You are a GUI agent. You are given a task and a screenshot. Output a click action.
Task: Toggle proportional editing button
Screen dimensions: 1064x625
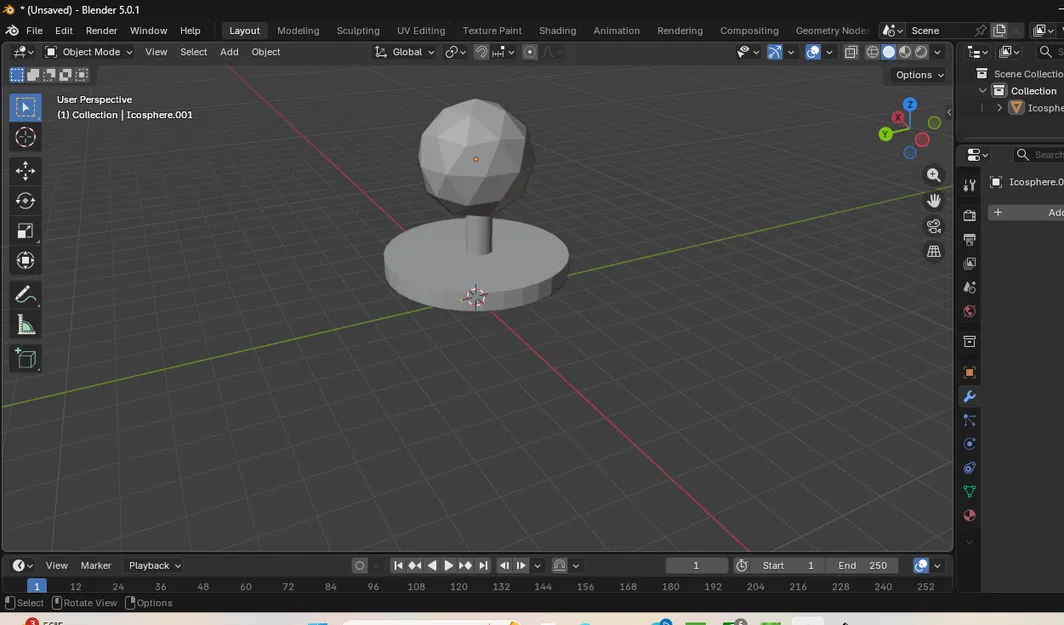(x=530, y=52)
